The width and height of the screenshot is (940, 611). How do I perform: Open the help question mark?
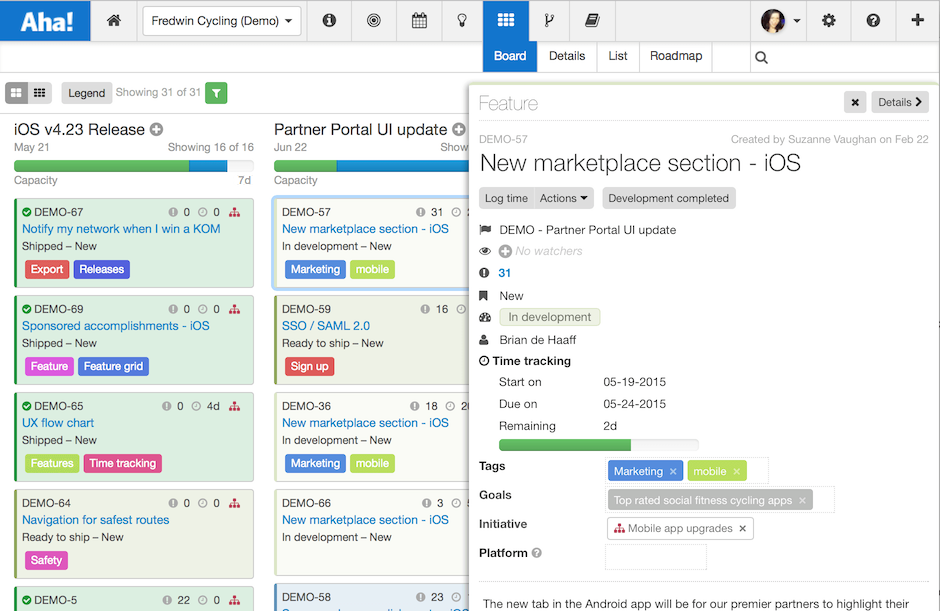pyautogui.click(x=873, y=21)
